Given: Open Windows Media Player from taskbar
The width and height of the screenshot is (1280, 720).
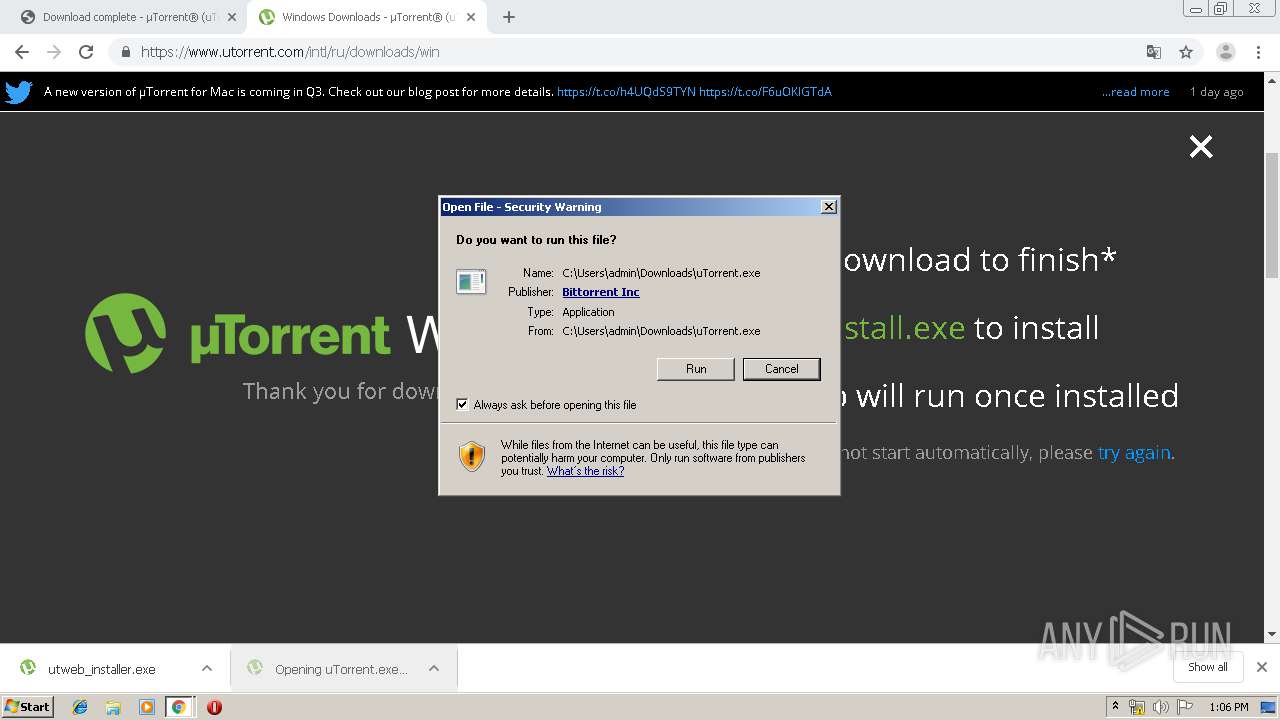Looking at the screenshot, I should (x=146, y=707).
